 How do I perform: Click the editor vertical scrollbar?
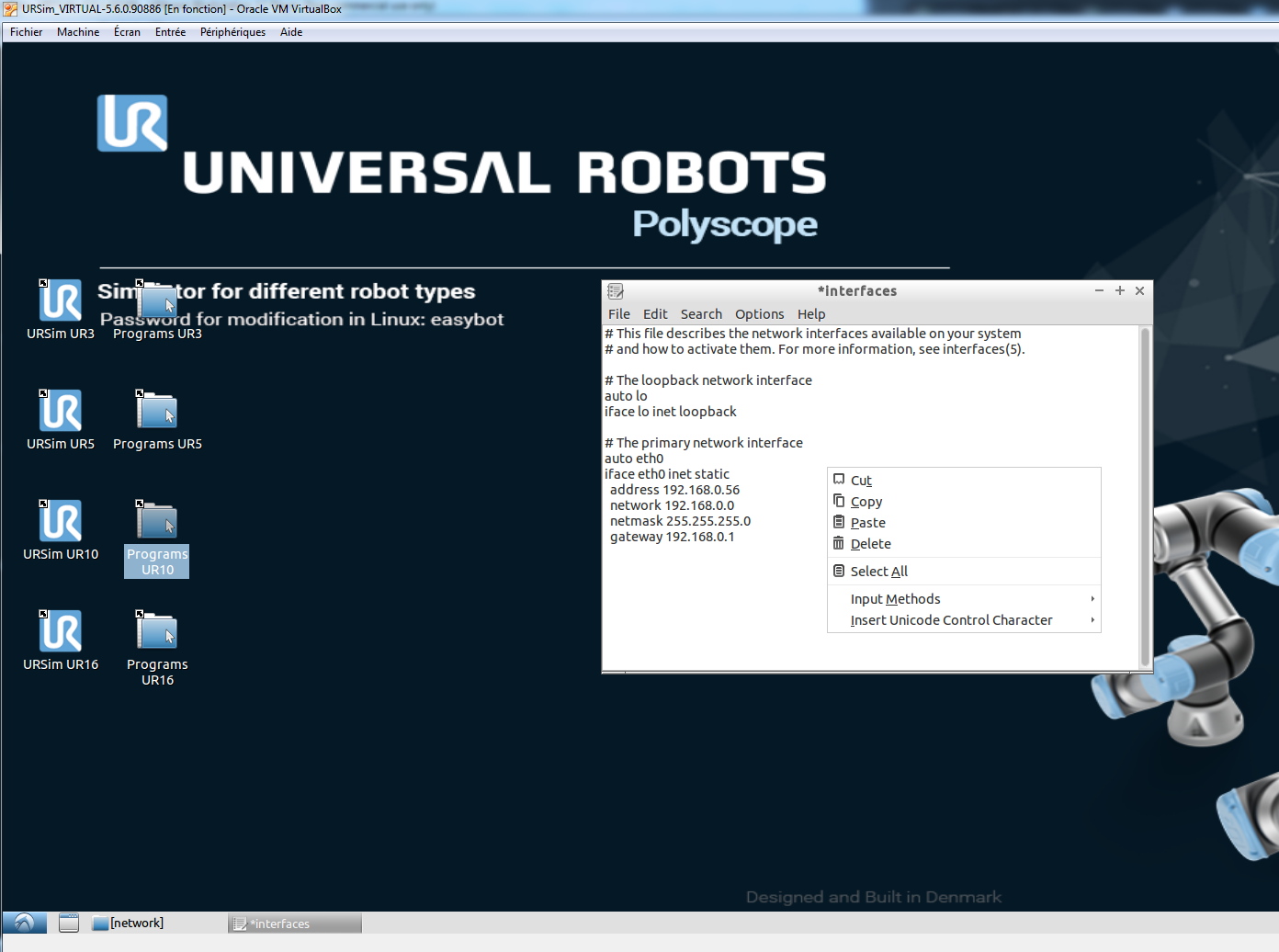1145,497
